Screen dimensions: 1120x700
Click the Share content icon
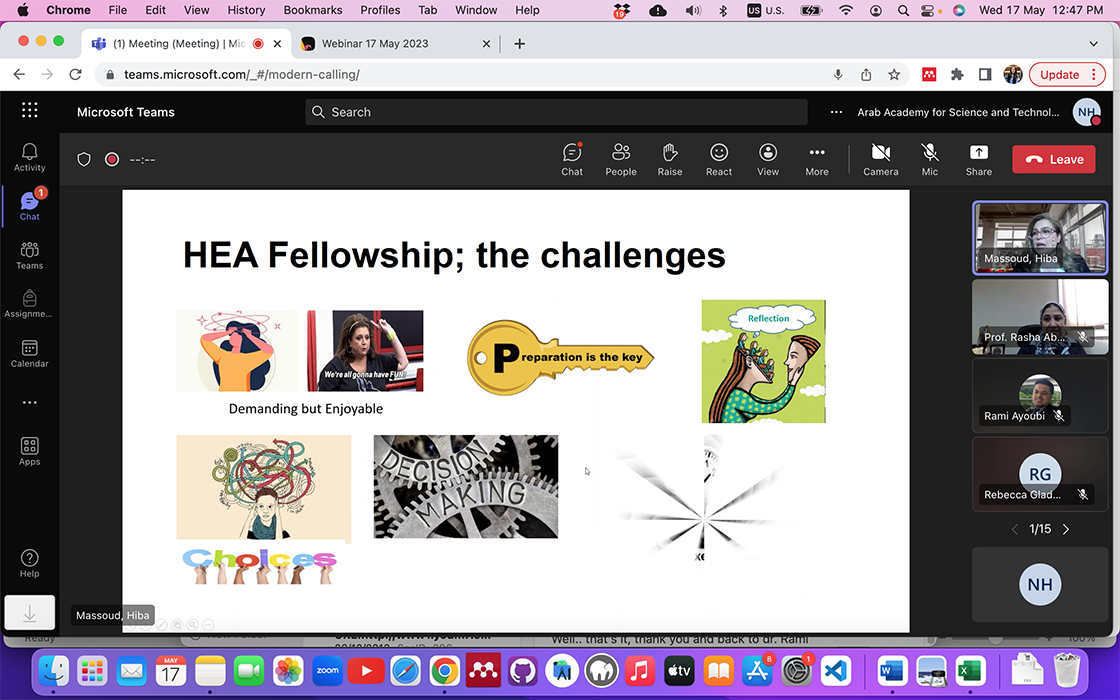coord(978,159)
